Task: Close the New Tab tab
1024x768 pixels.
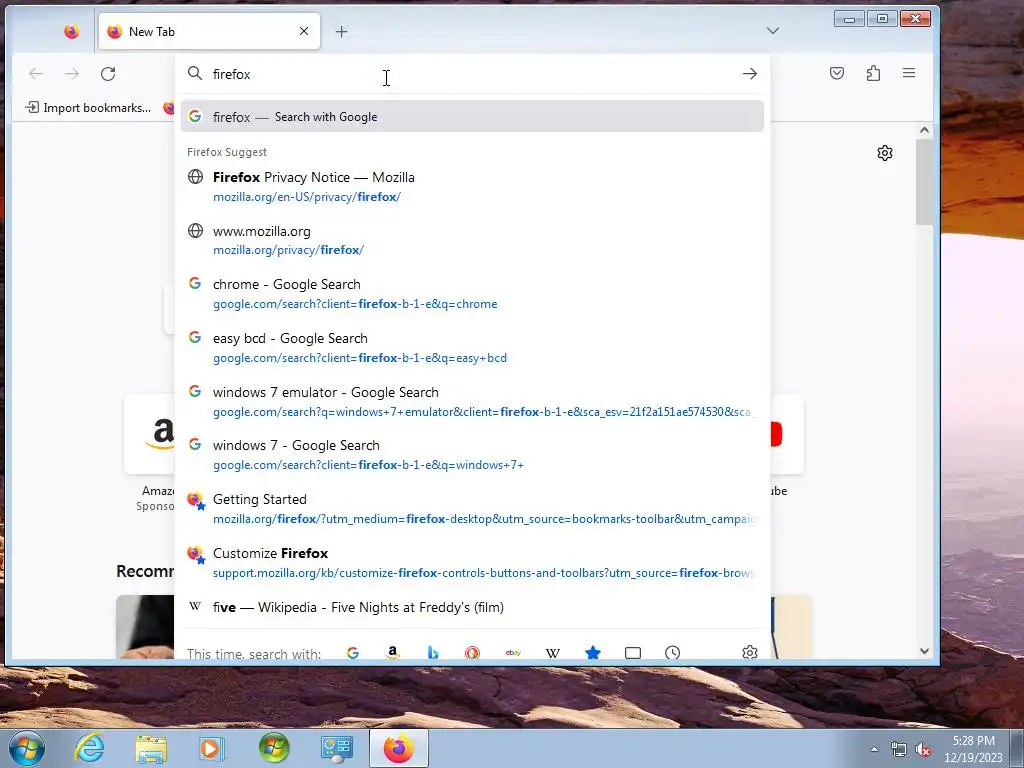Action: pos(304,31)
